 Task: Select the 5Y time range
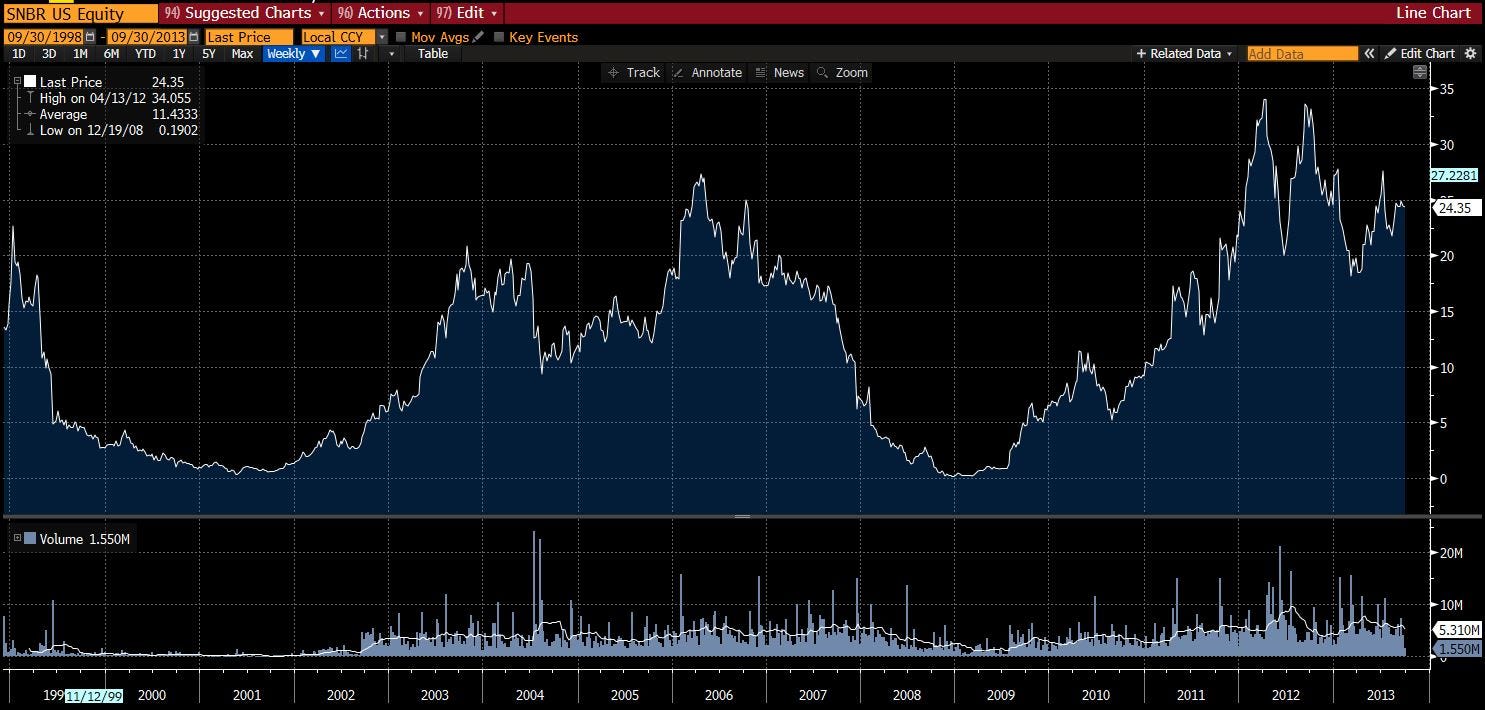tap(209, 54)
